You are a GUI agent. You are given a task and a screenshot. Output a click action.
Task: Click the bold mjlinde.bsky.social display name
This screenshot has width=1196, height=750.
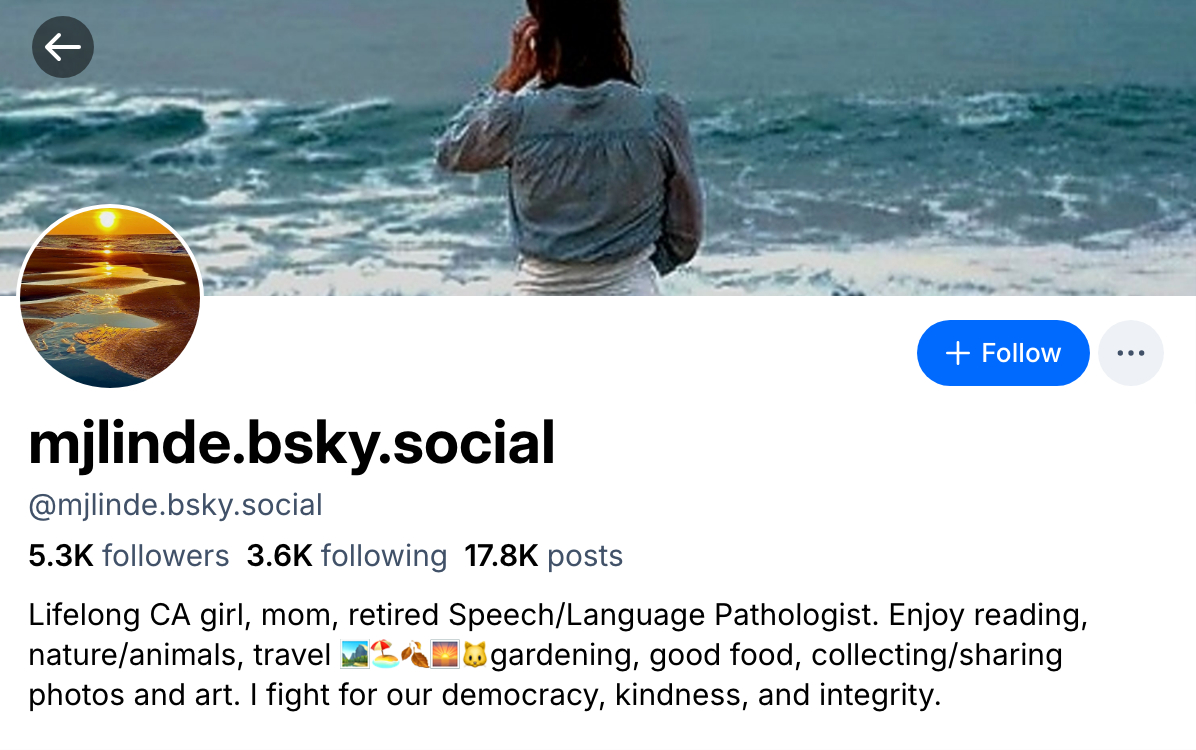[291, 443]
